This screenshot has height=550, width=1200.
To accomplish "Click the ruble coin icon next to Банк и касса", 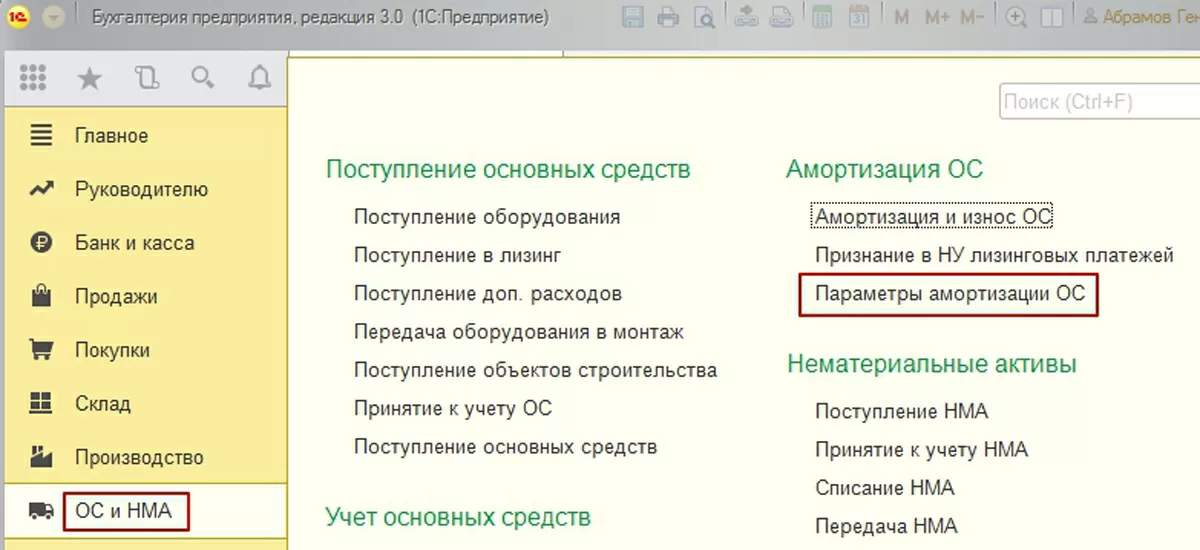I will [41, 243].
